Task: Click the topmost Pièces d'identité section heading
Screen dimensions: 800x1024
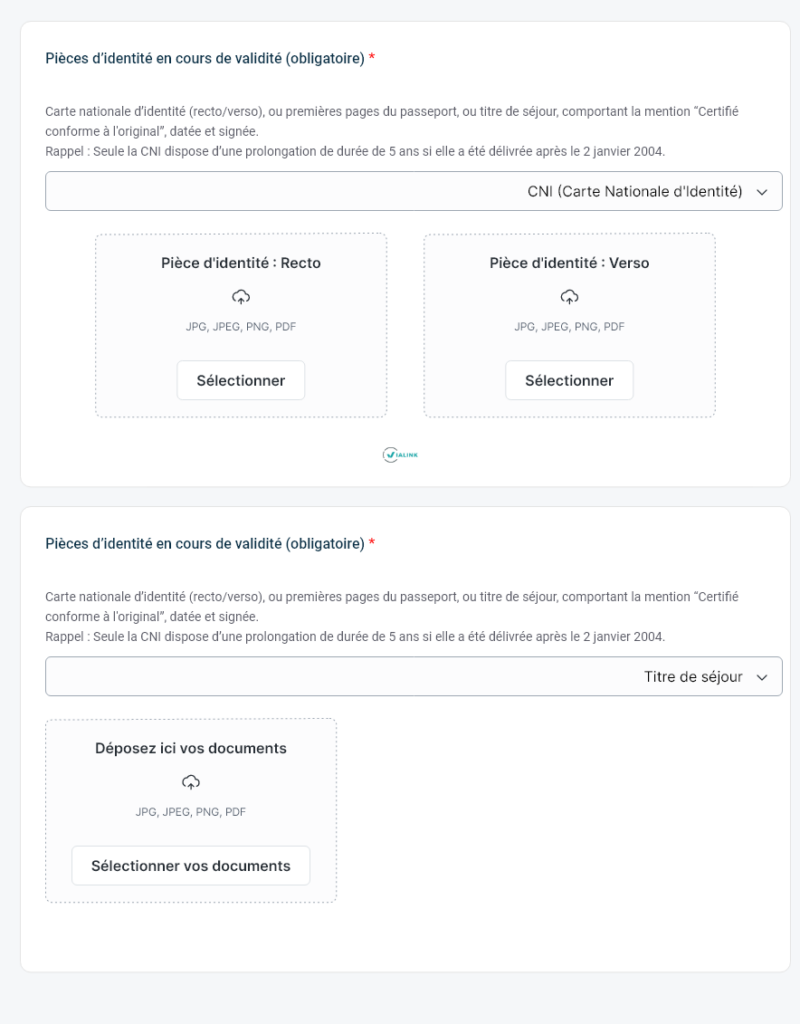Action: [205, 58]
